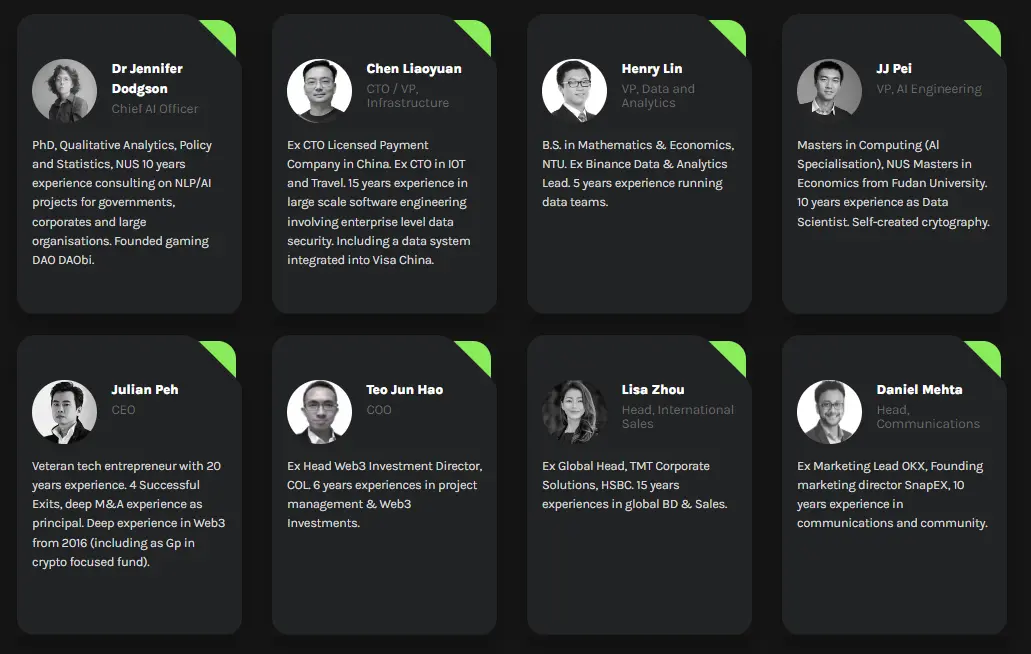
Task: Click Chen Liaoyuan's profile photo
Action: 319,90
